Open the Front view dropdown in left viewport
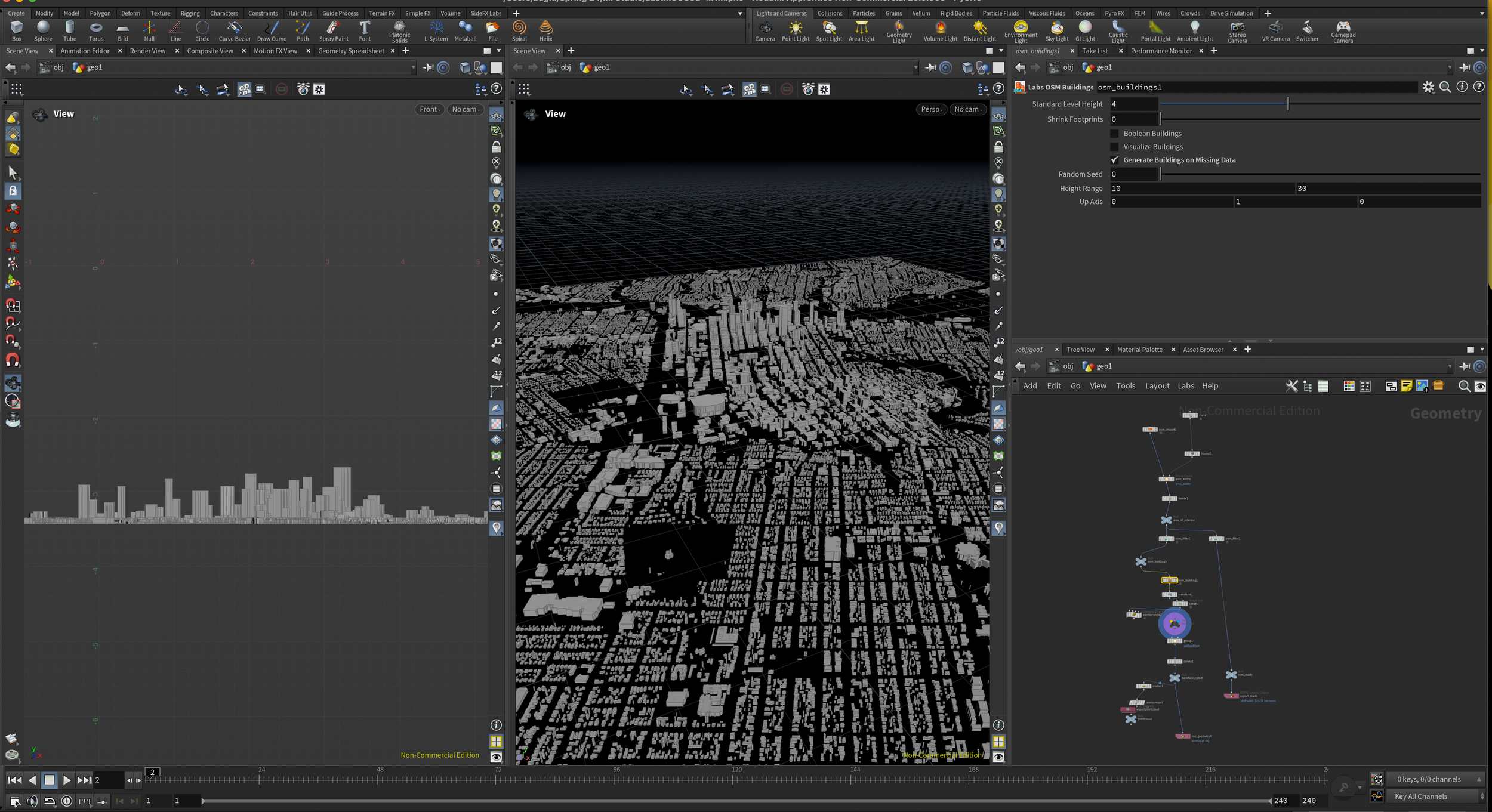Image resolution: width=1492 pixels, height=812 pixels. click(429, 109)
